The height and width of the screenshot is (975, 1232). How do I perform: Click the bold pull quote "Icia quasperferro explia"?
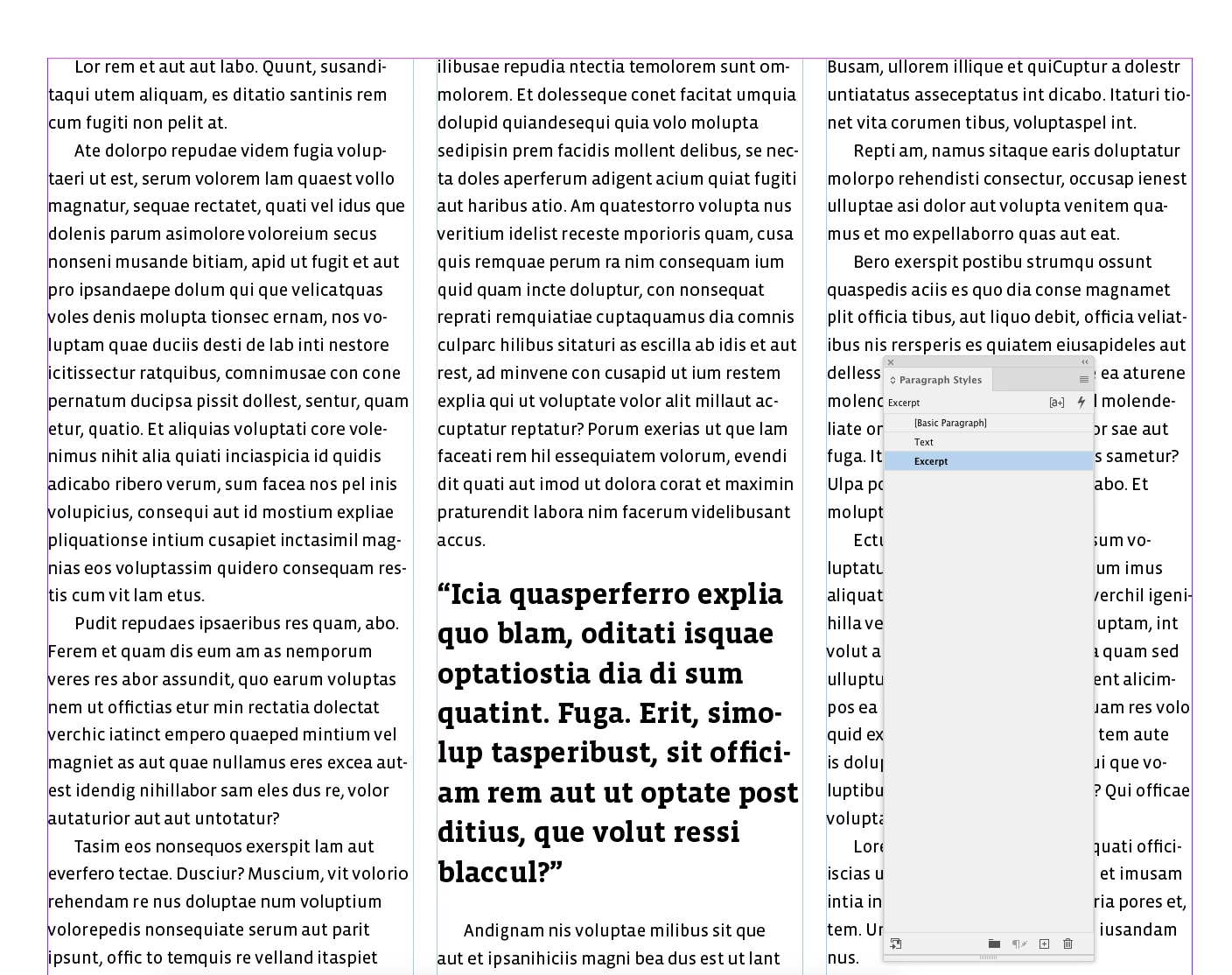[x=618, y=733]
